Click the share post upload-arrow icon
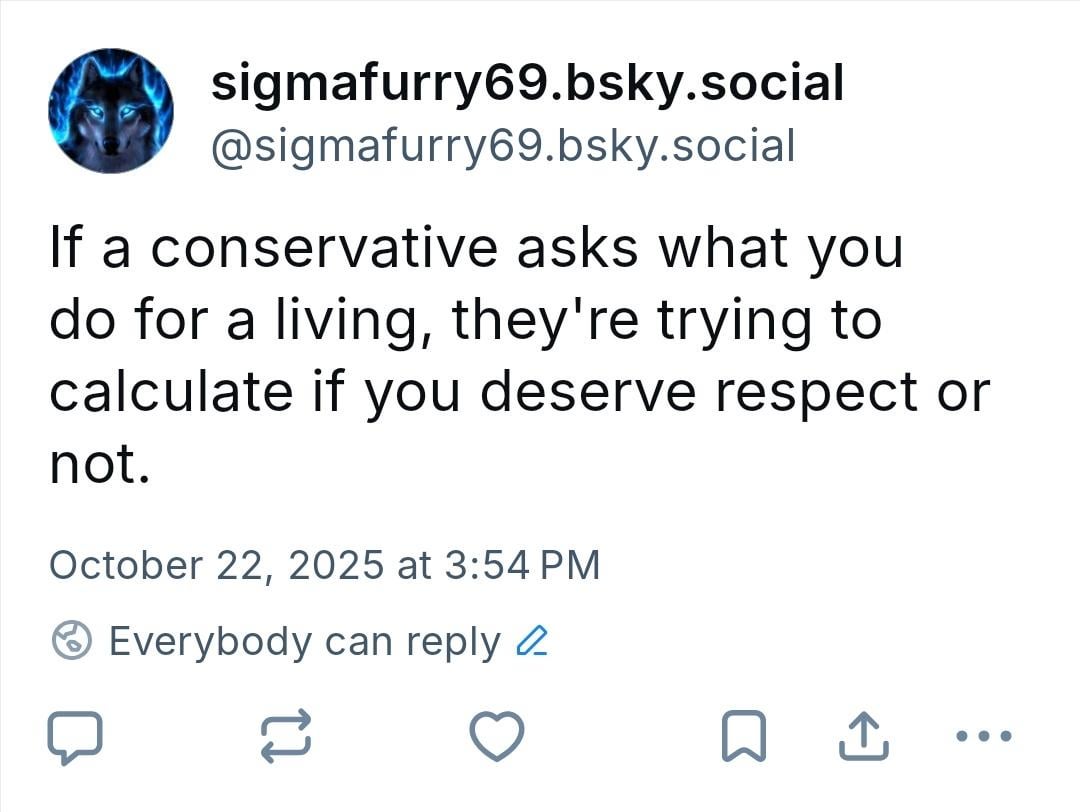Screen dimensions: 1080x812 [862, 737]
